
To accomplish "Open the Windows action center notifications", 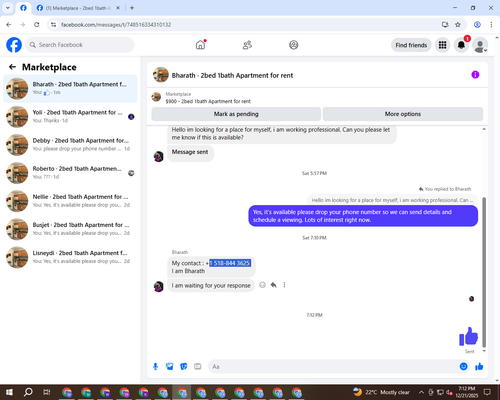I will 487,392.
